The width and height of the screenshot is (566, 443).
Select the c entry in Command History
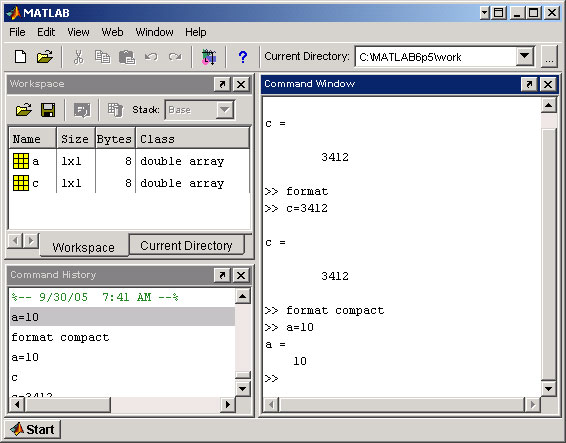[14, 378]
